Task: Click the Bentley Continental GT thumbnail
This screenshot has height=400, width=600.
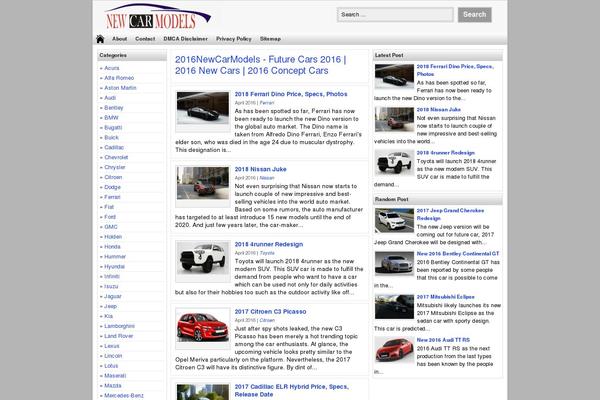Action: pyautogui.click(x=394, y=263)
